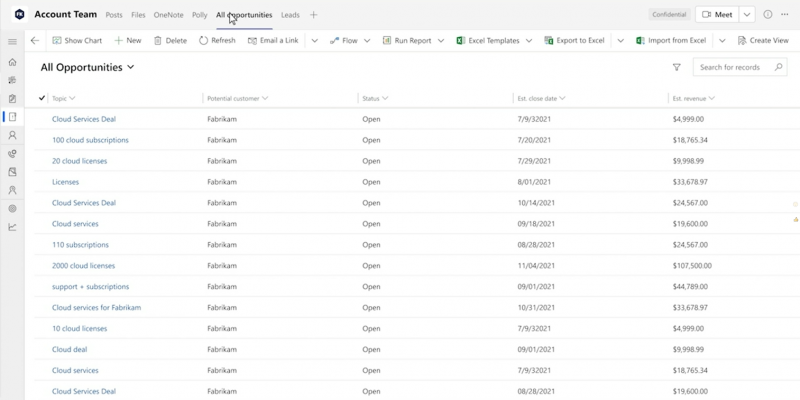Start a meeting with Meet button
Viewport: 800px width, 400px height.
pyautogui.click(x=717, y=15)
